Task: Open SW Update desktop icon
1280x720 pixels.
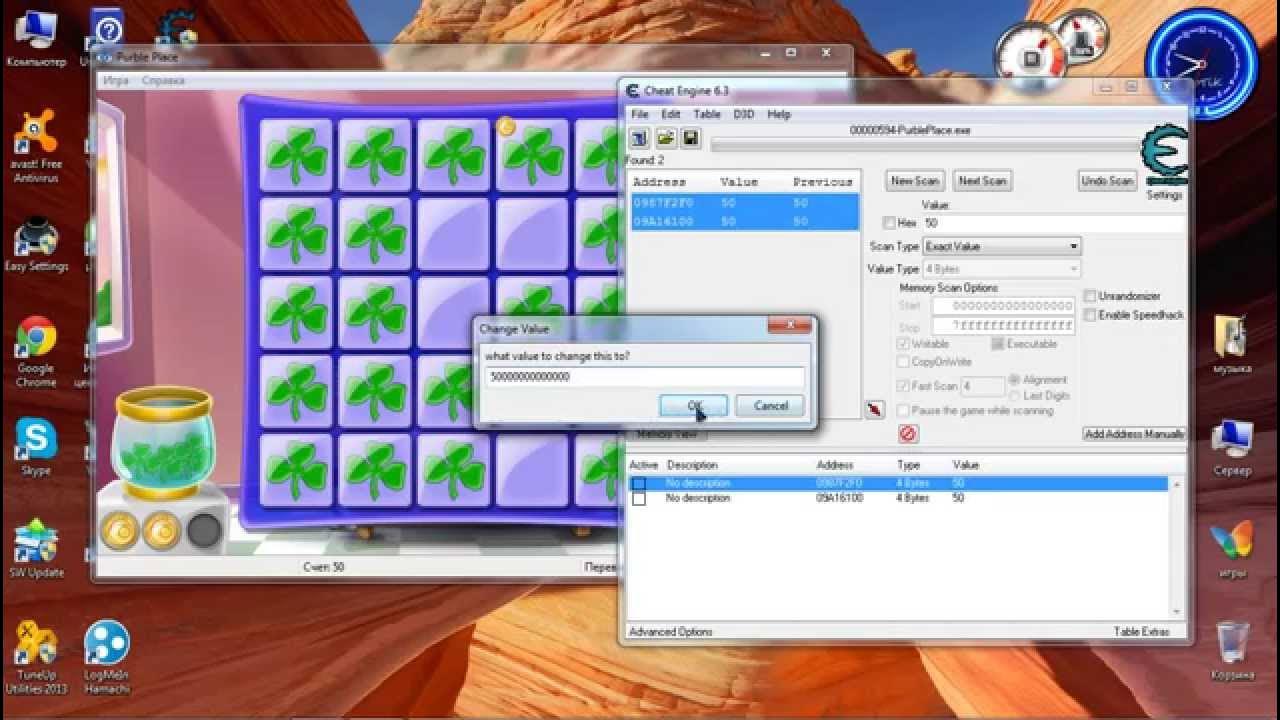Action: click(37, 548)
